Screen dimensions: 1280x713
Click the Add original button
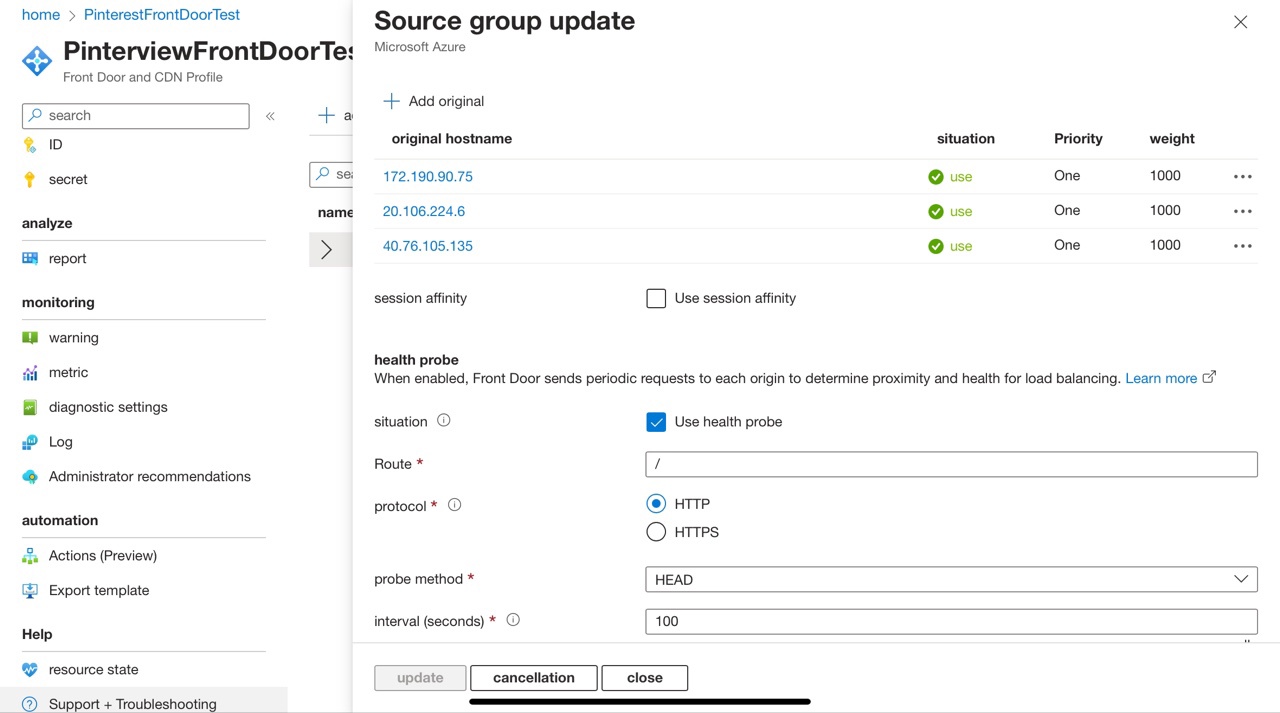click(x=434, y=101)
